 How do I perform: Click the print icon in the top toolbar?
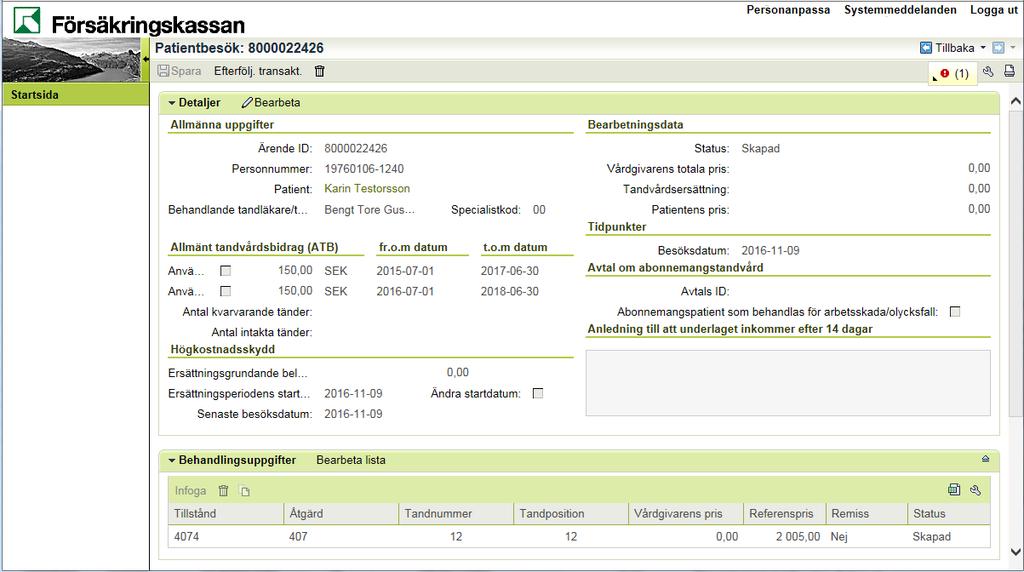point(1009,71)
